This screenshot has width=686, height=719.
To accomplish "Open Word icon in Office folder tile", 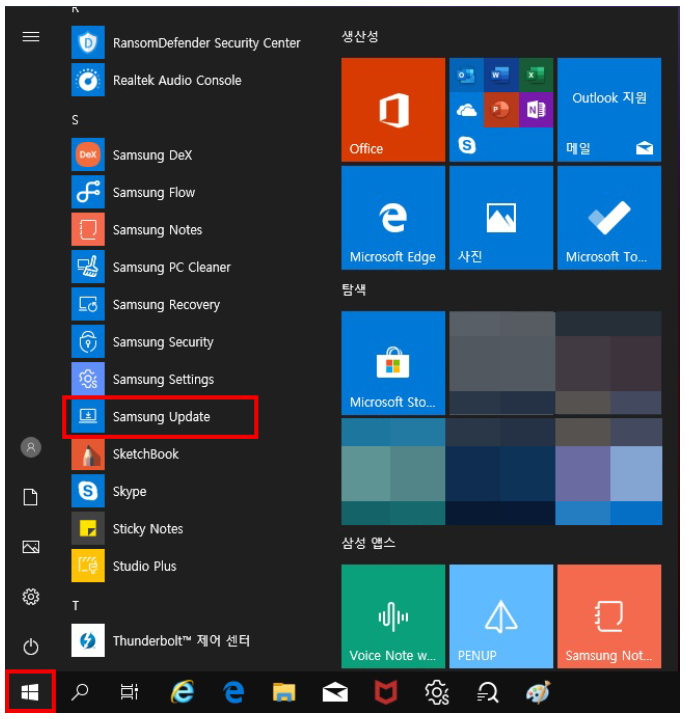I will (x=500, y=75).
